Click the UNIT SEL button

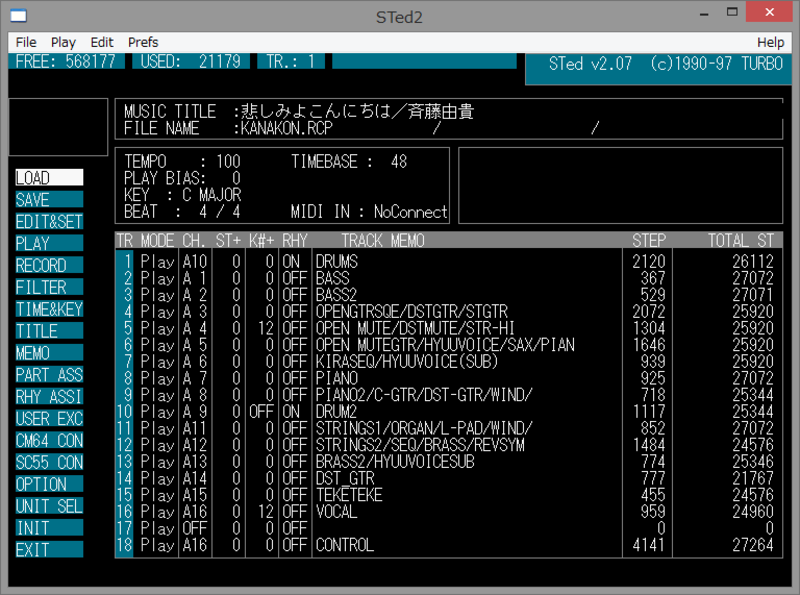[x=49, y=506]
